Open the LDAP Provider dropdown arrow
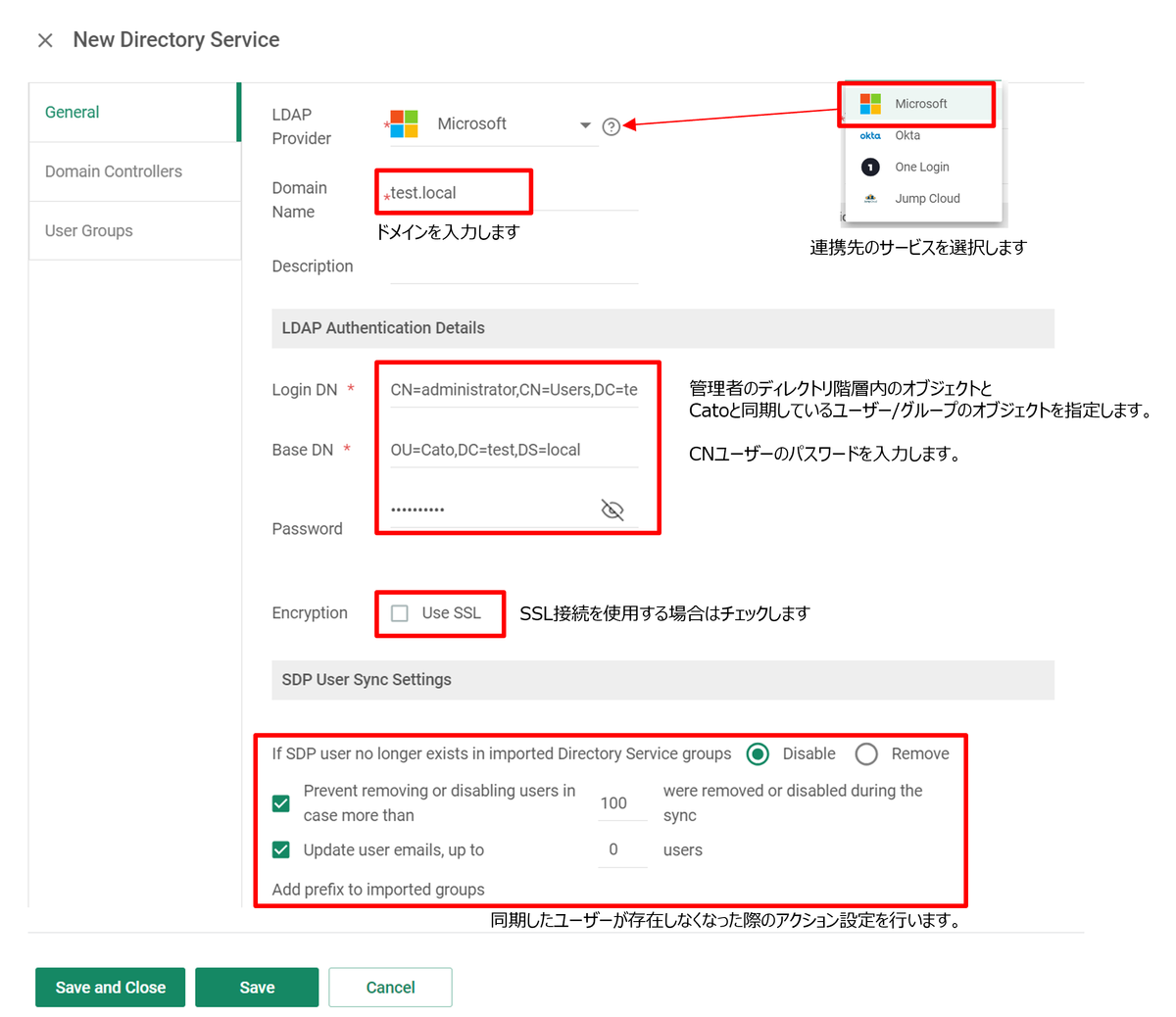 (585, 125)
